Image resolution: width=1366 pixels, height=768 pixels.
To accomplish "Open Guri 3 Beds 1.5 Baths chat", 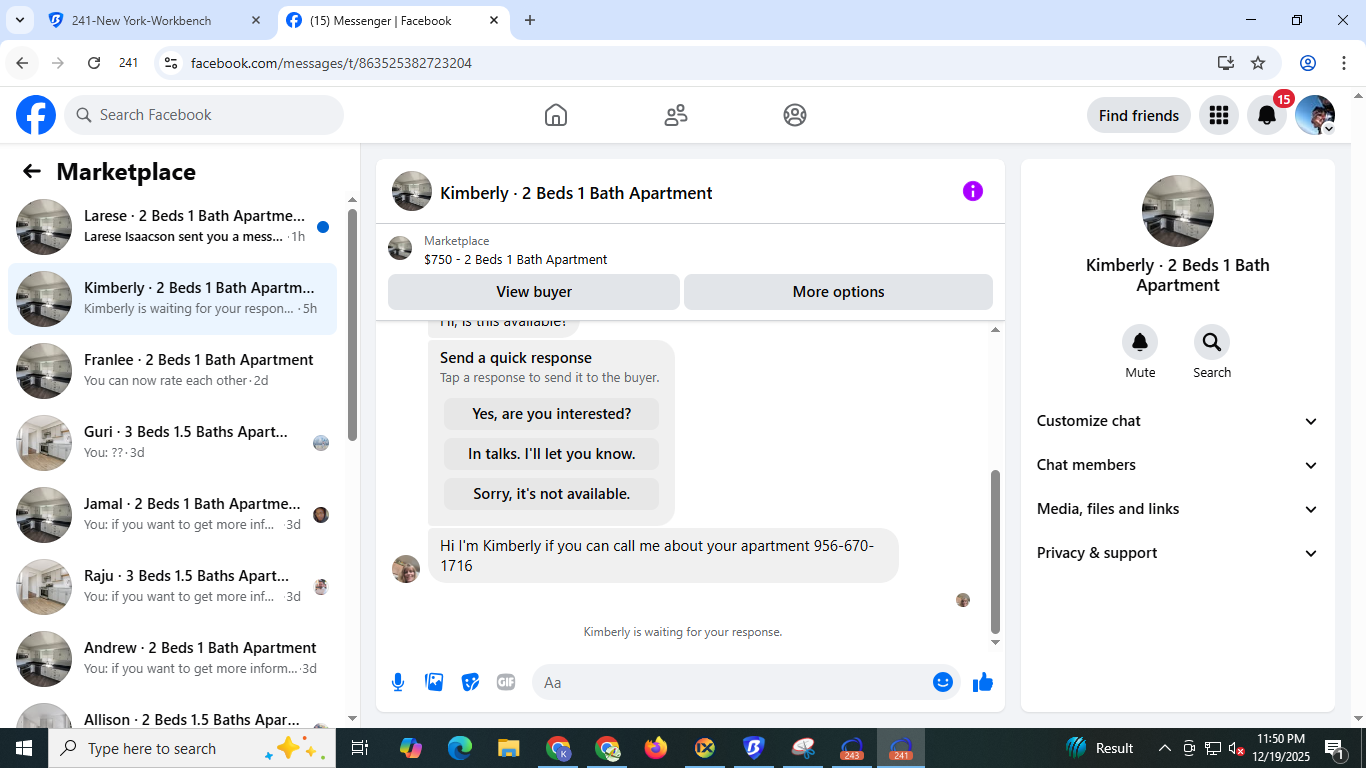I will pyautogui.click(x=172, y=443).
